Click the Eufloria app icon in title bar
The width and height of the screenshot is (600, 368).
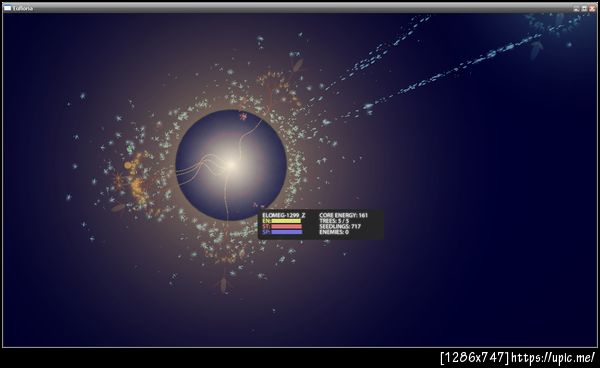pos(7,8)
